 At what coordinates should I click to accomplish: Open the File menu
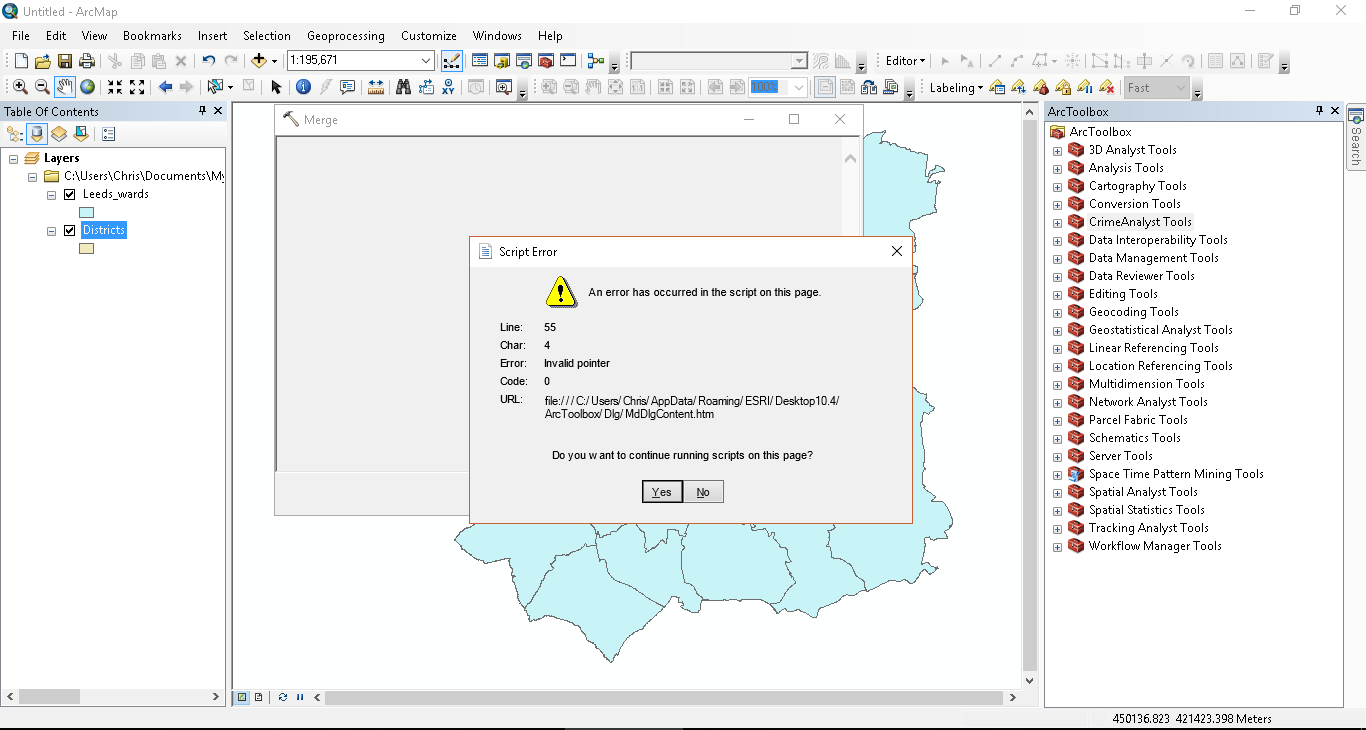[x=21, y=36]
